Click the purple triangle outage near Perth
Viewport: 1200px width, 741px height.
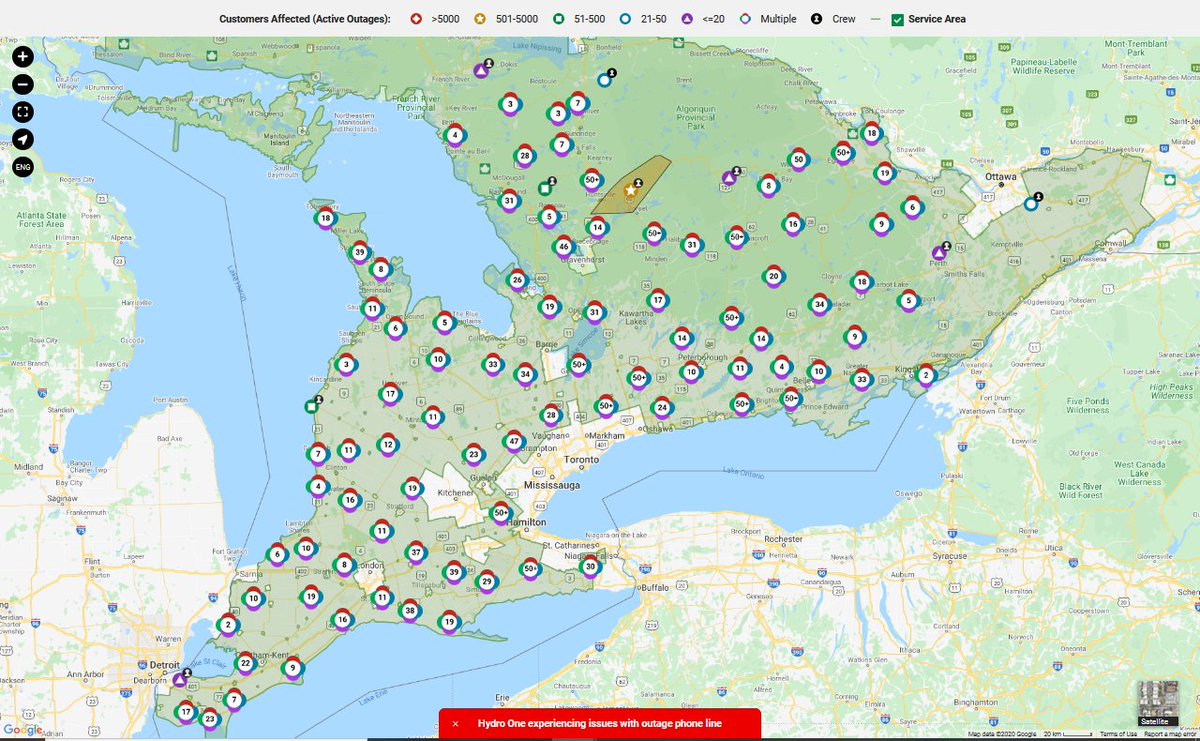(939, 252)
